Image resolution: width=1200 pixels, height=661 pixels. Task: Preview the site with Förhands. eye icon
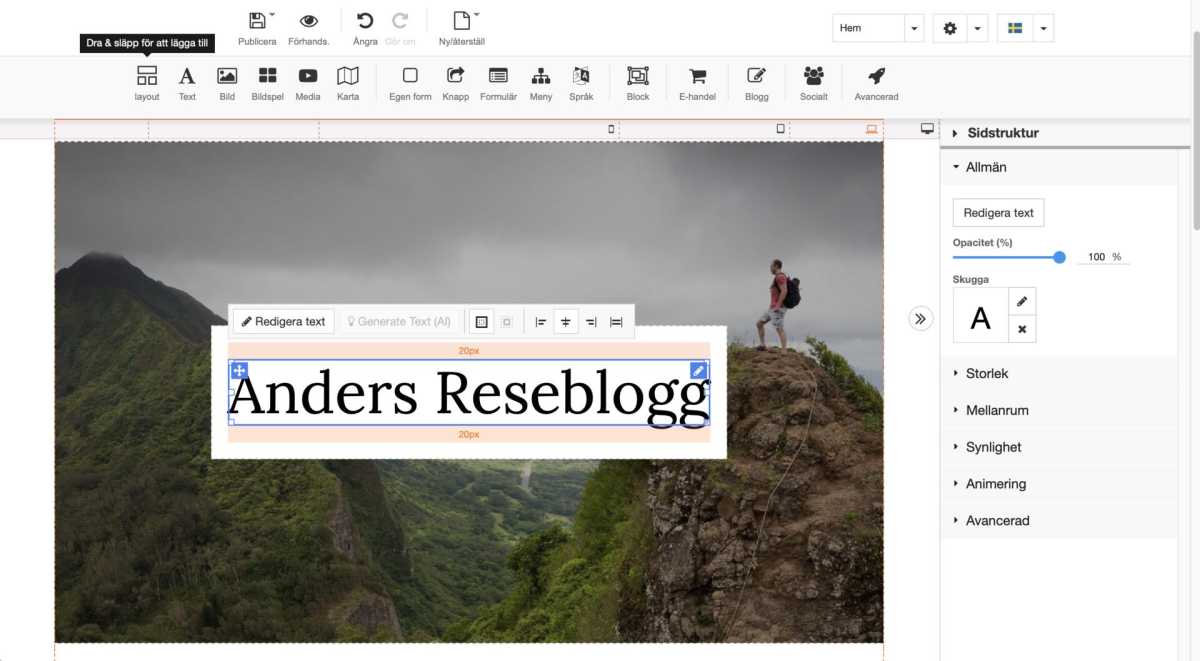click(309, 21)
